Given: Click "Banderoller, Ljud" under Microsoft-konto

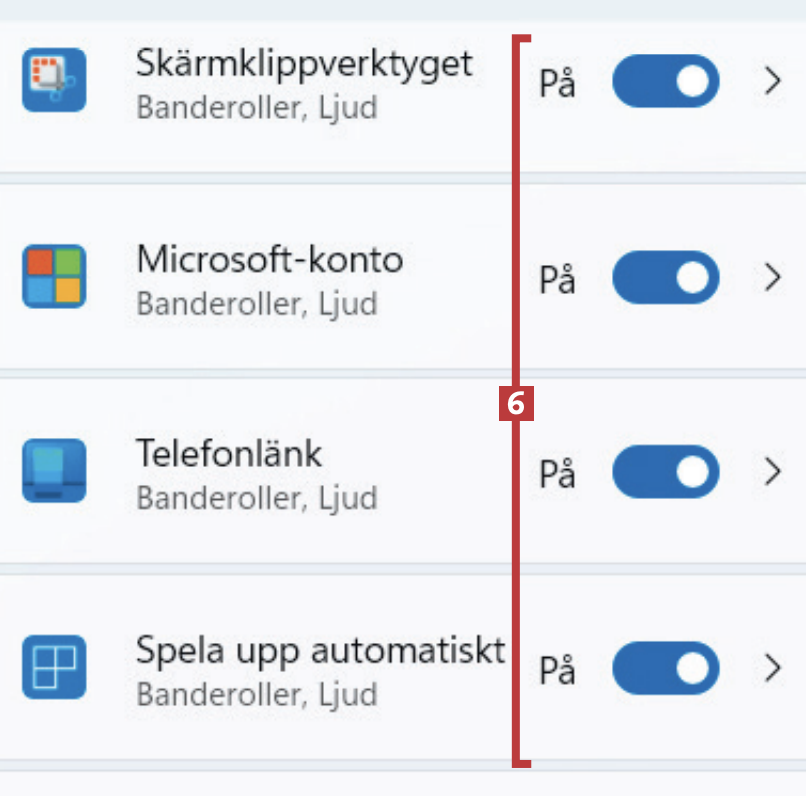Looking at the screenshot, I should point(257,303).
